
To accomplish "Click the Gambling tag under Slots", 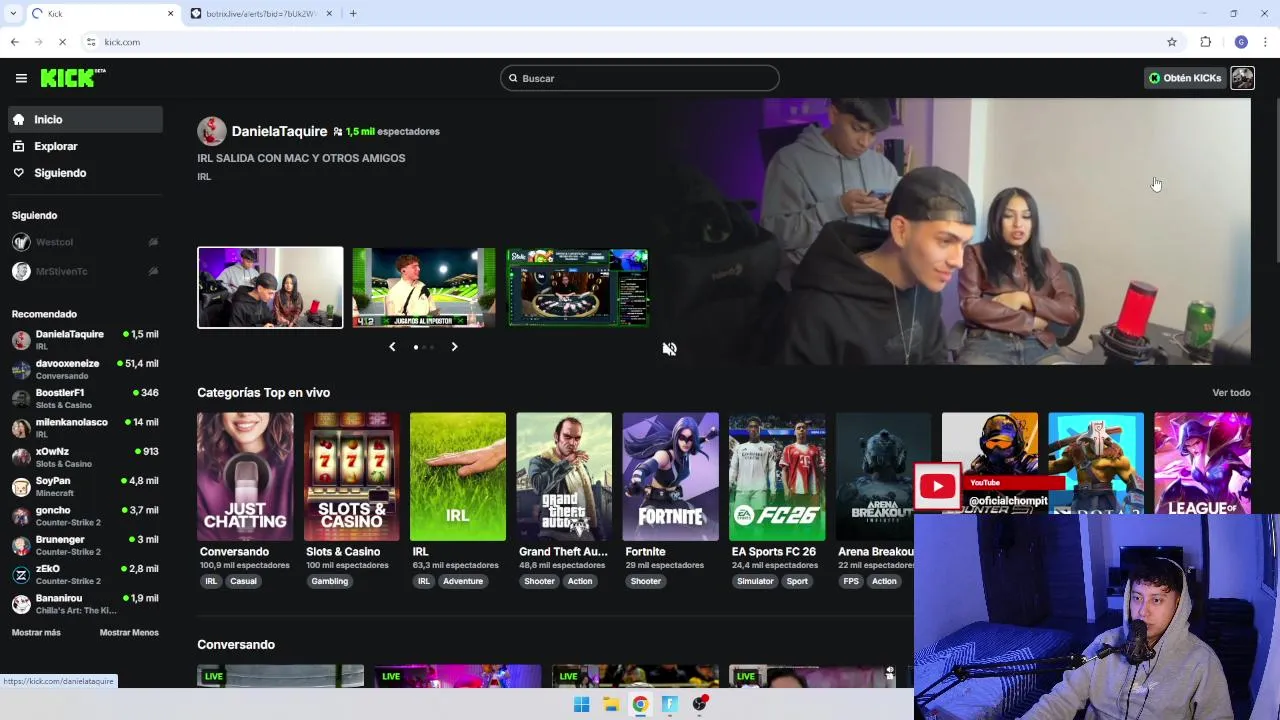I will pos(329,581).
